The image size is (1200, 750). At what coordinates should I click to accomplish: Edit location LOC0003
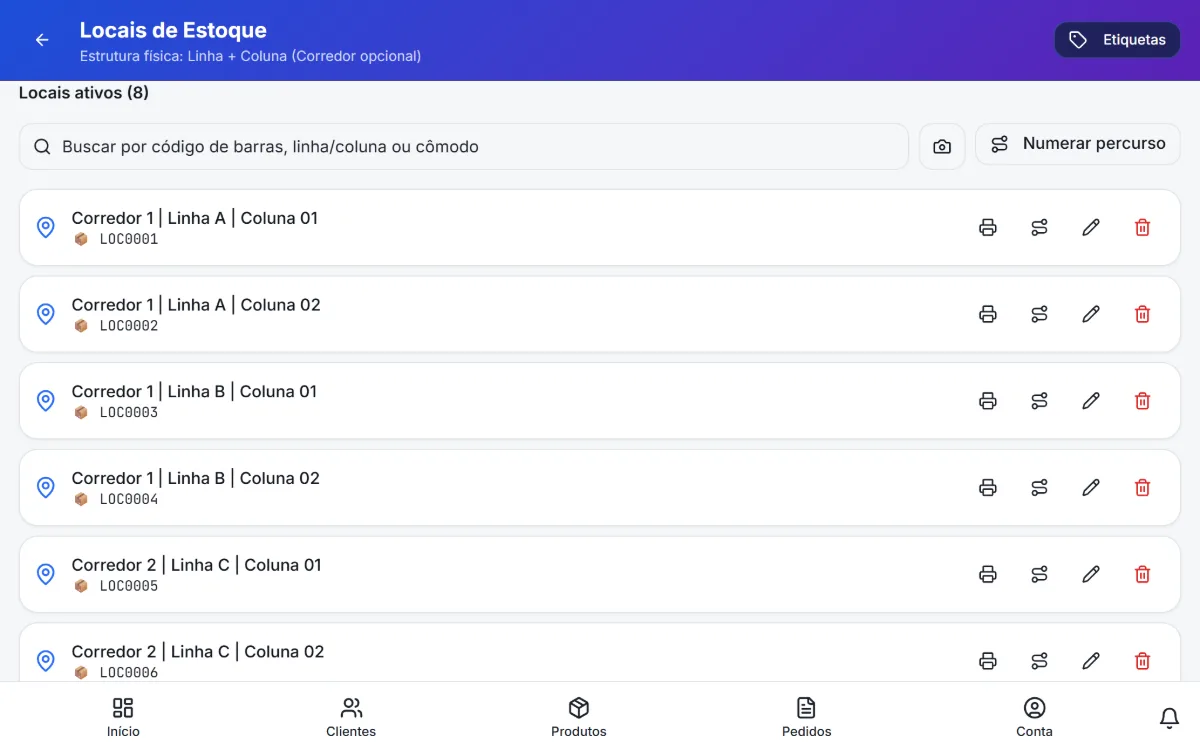click(x=1091, y=401)
